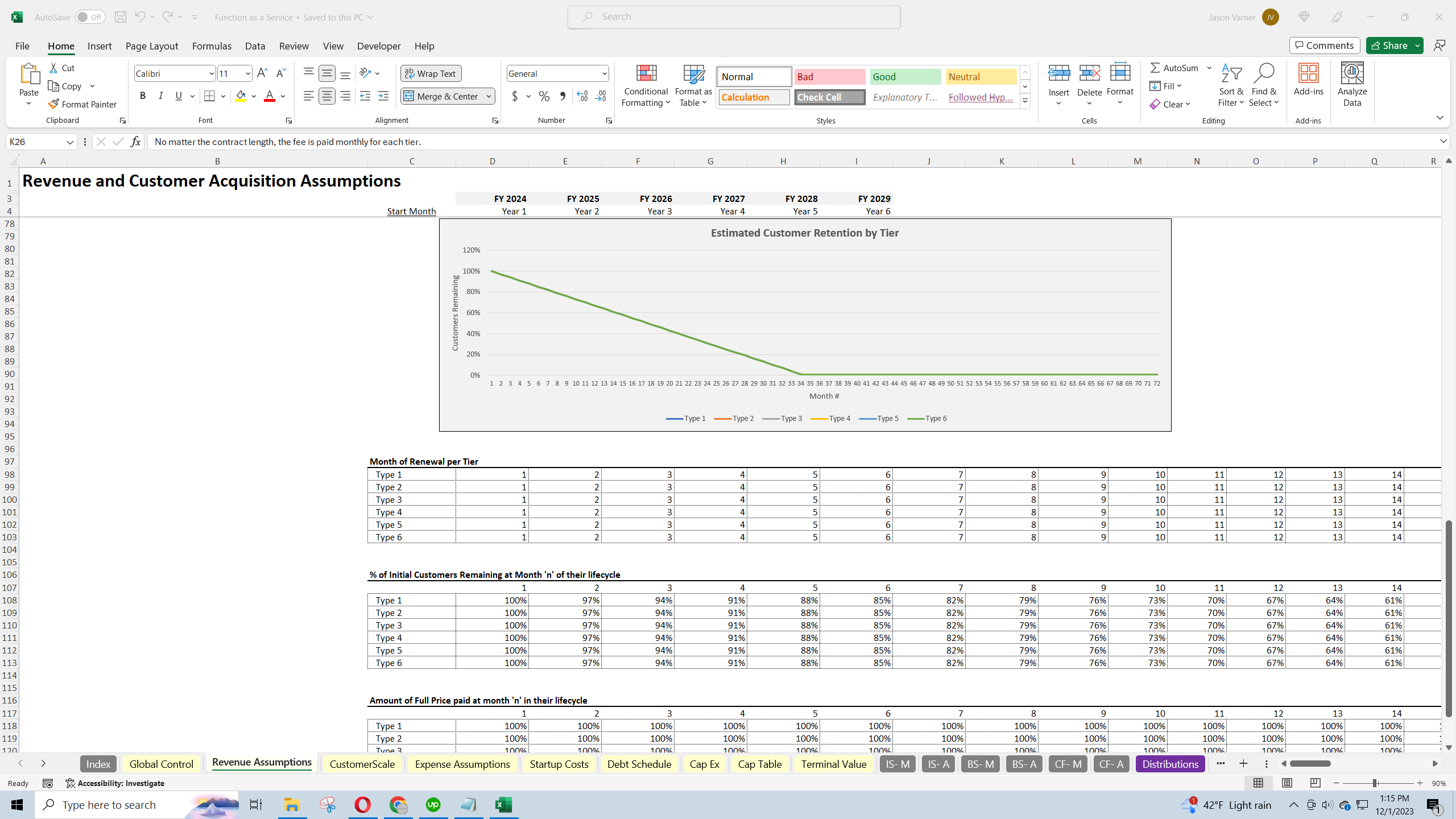Image resolution: width=1456 pixels, height=819 pixels.
Task: Click the zoom slider in status bar
Action: (x=1375, y=783)
